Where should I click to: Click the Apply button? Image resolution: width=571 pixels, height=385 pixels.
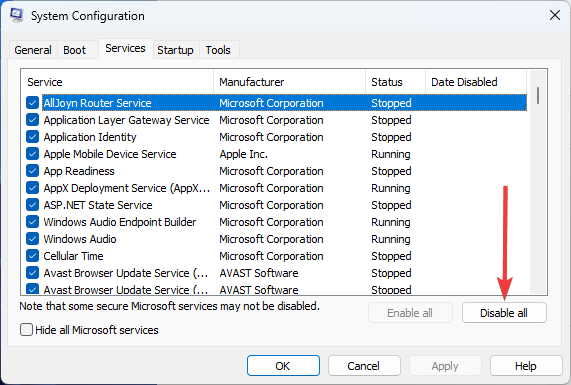coord(445,366)
